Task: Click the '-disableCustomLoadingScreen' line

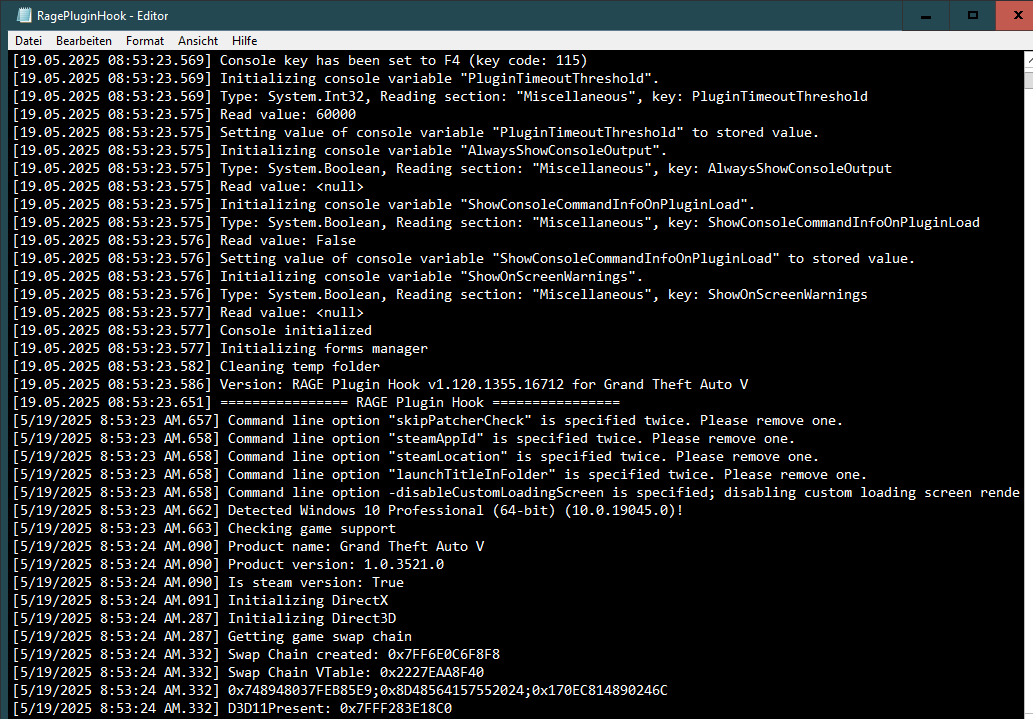Action: coord(516,493)
